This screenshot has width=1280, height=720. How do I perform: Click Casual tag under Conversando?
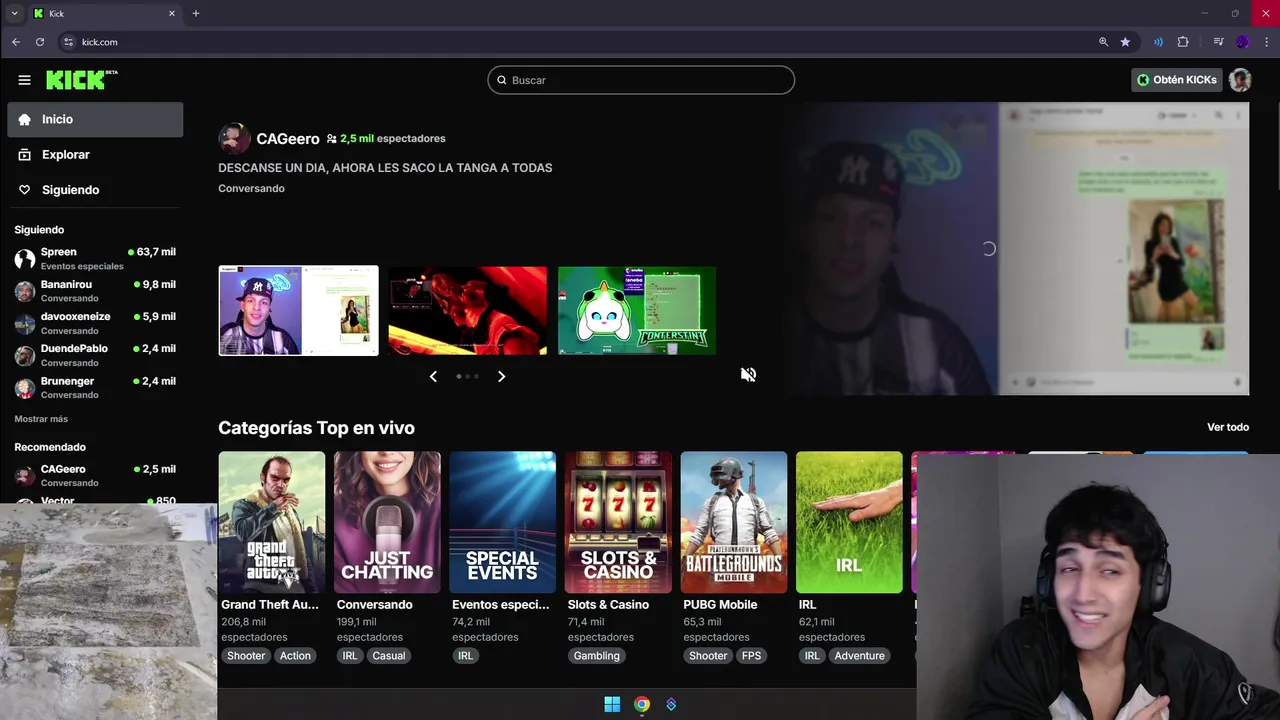pos(389,656)
